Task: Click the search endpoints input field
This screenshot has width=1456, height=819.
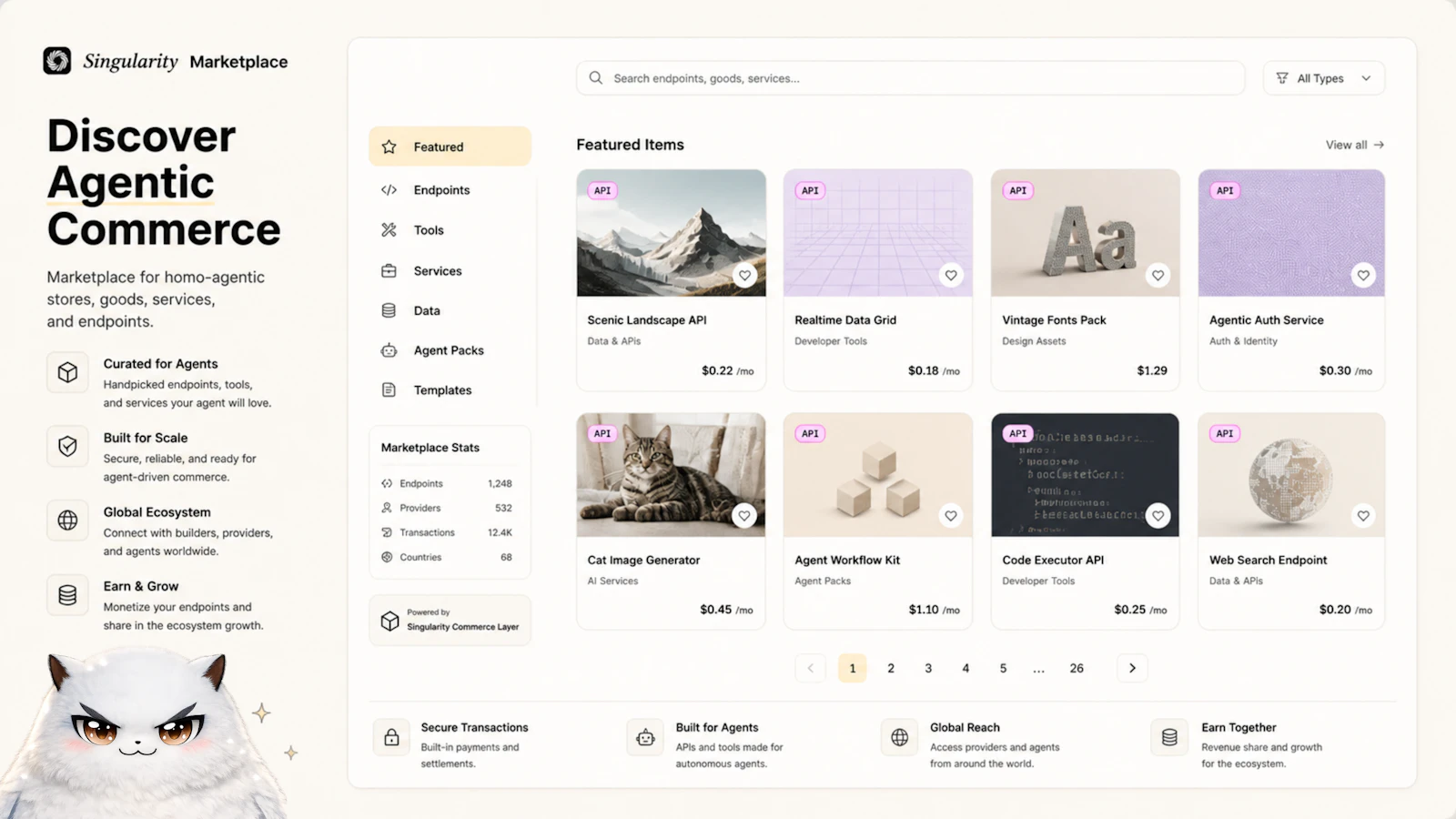Action: pyautogui.click(x=910, y=78)
